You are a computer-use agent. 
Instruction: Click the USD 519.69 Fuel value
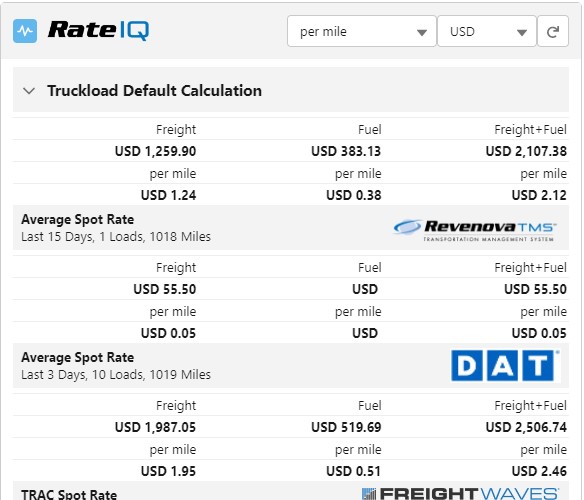coord(346,427)
